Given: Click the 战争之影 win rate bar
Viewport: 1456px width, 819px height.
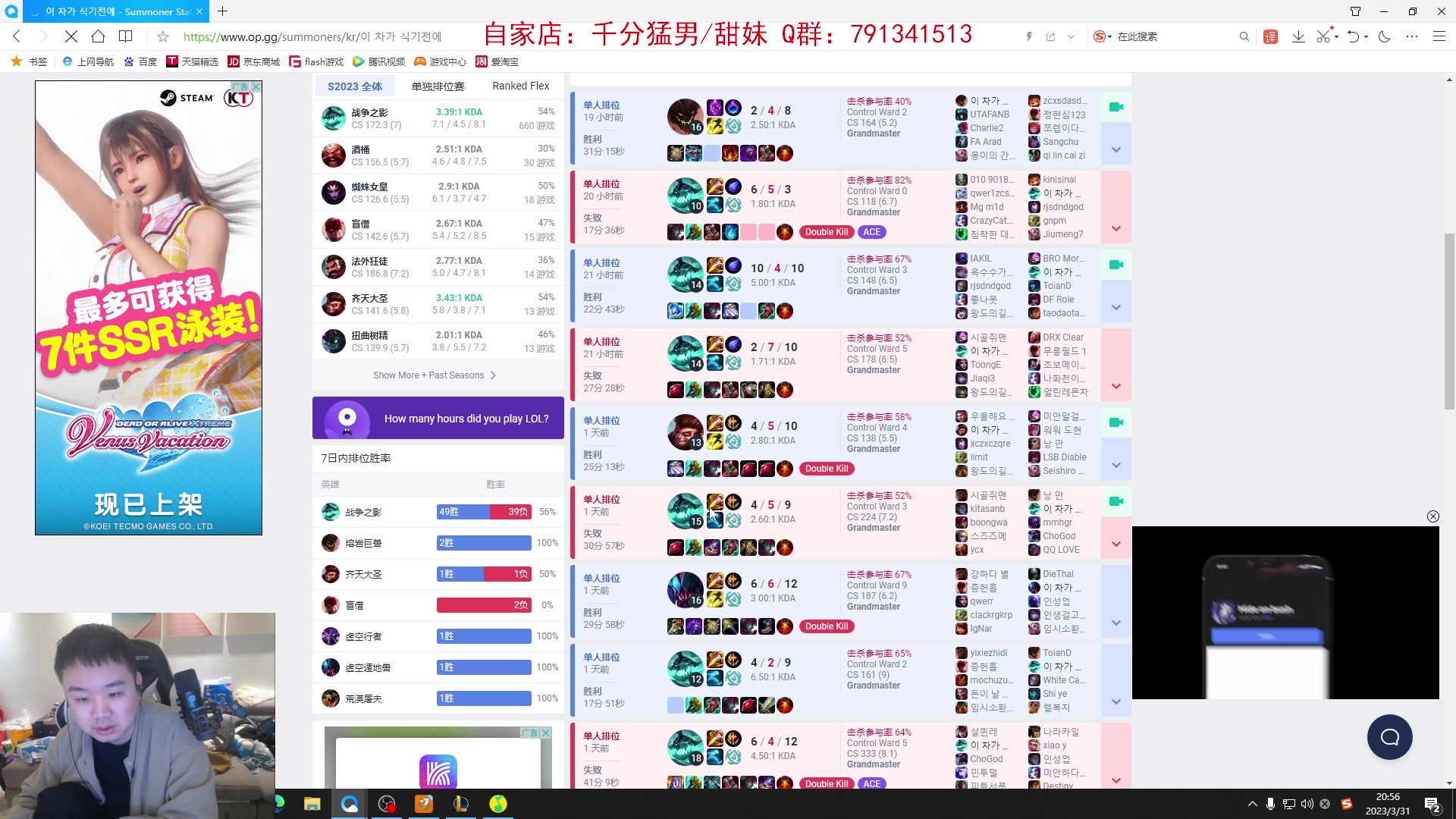Looking at the screenshot, I should coord(484,511).
